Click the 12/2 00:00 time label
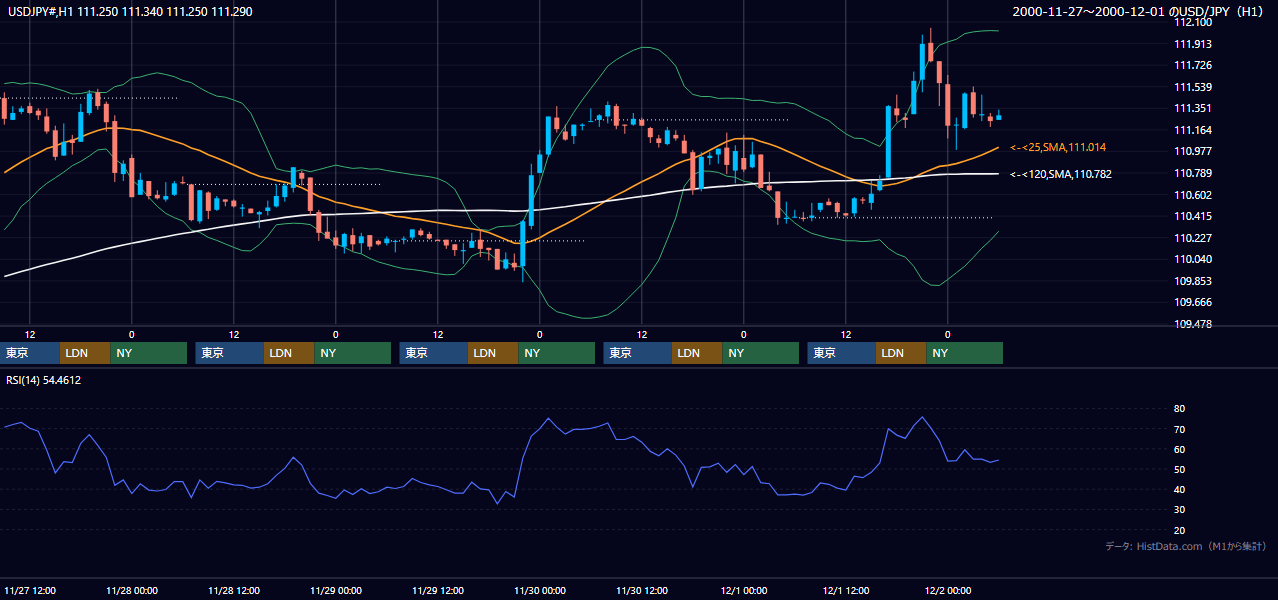 coord(948,590)
